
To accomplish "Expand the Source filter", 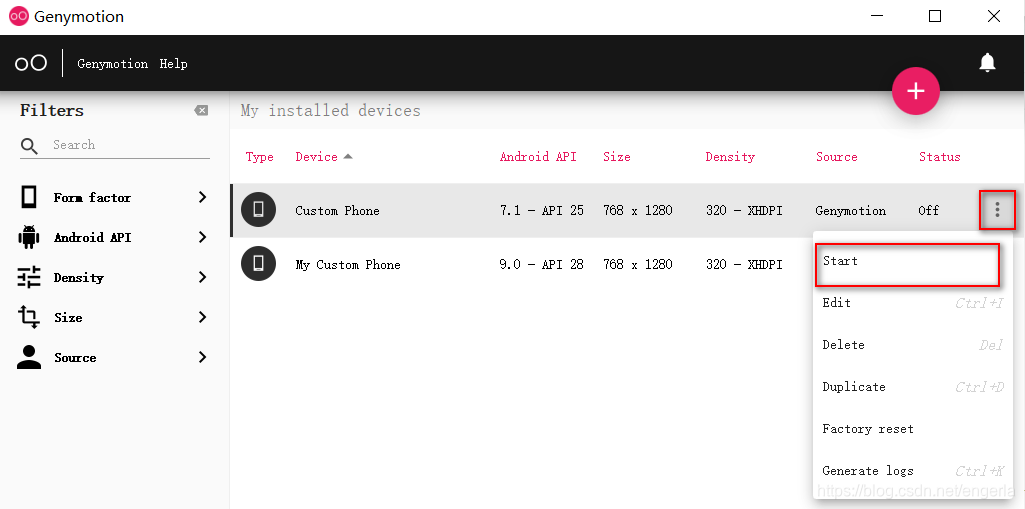I will [203, 357].
